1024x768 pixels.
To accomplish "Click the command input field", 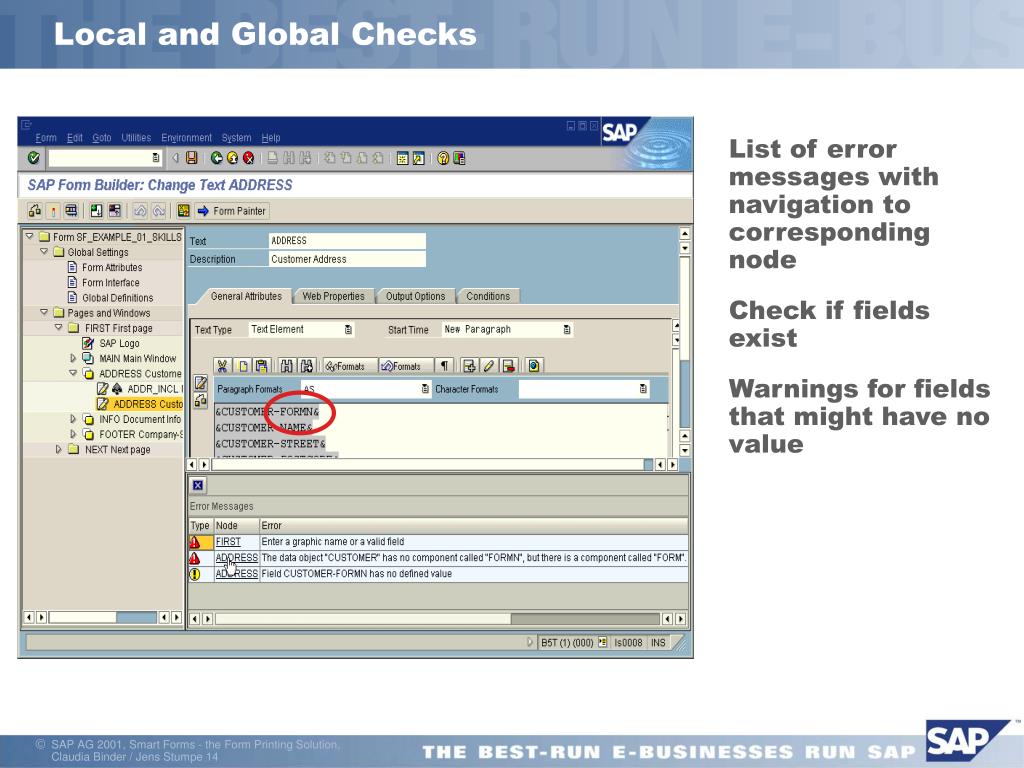I will pyautogui.click(x=104, y=158).
